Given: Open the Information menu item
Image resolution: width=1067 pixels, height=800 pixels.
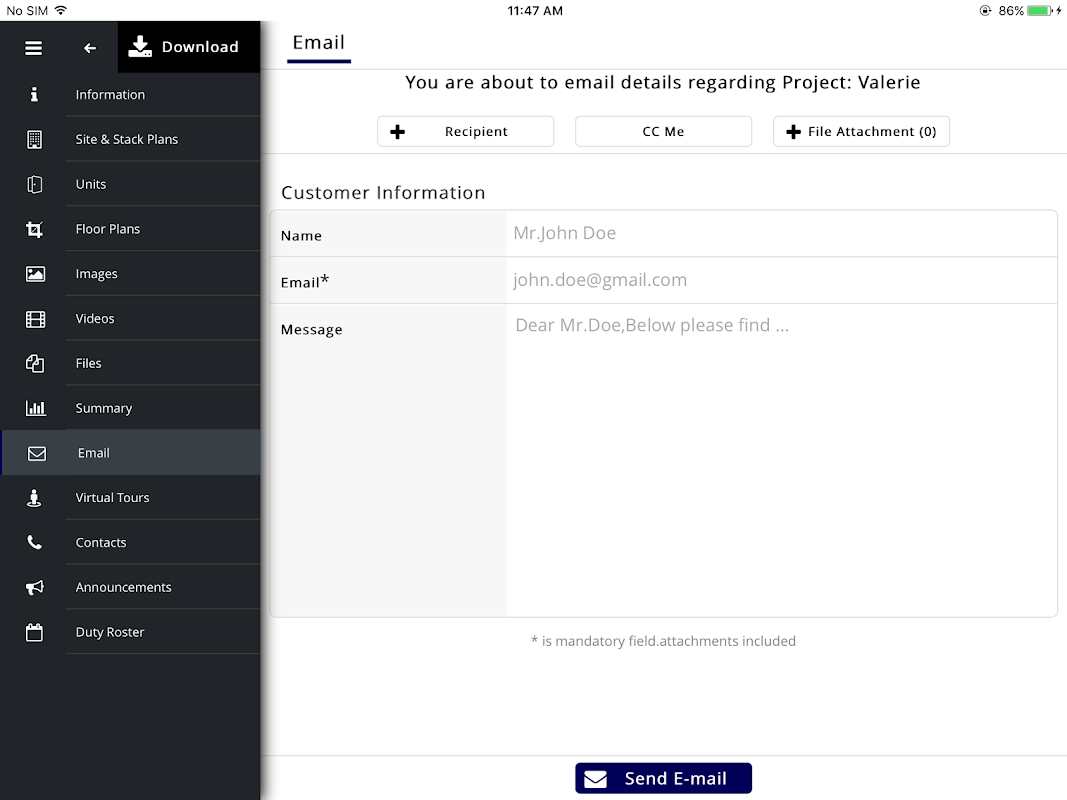Looking at the screenshot, I should [110, 95].
